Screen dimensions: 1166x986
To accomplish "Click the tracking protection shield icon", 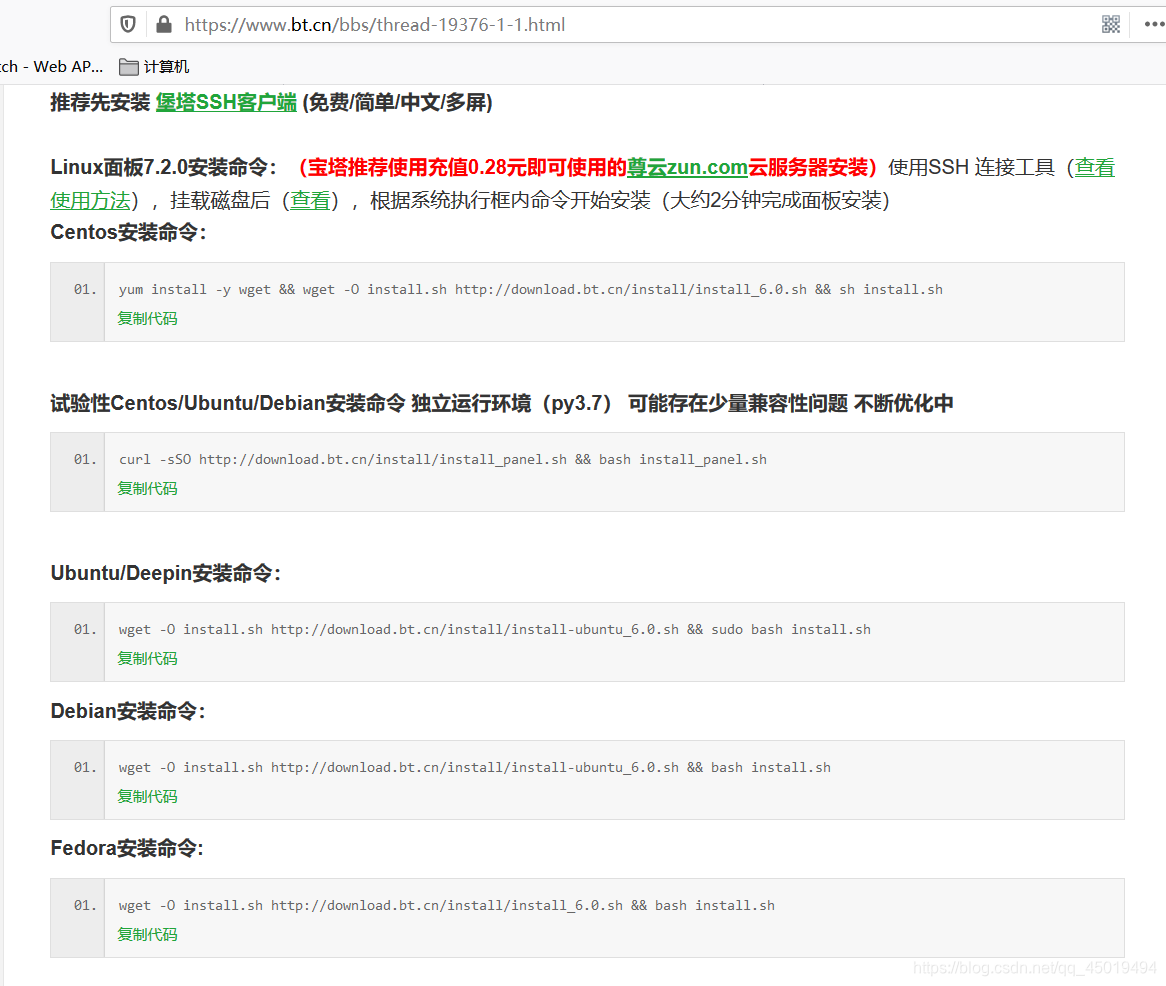I will pos(128,24).
